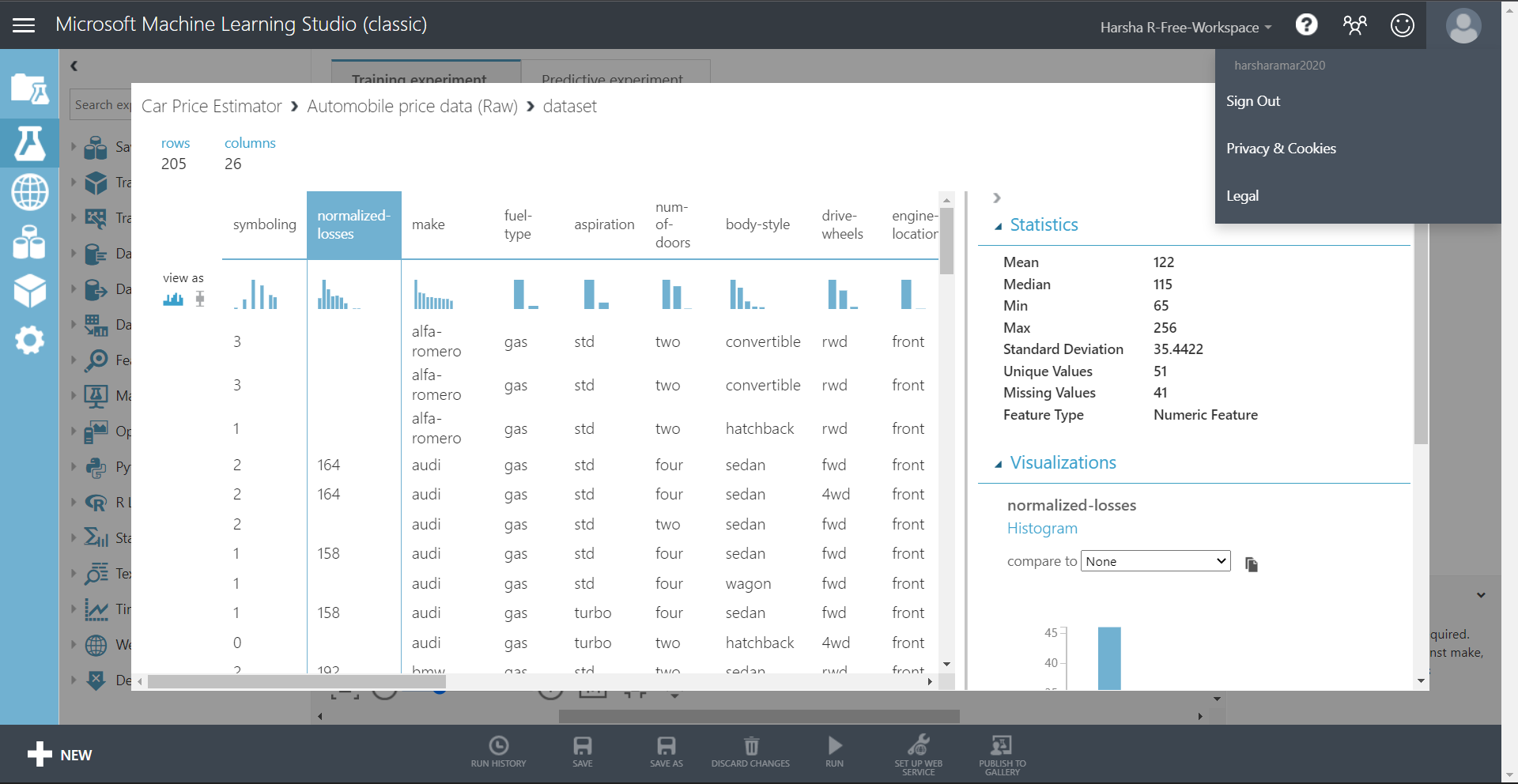
Task: Open Experiments flask icon in sidebar
Action: pos(29,143)
